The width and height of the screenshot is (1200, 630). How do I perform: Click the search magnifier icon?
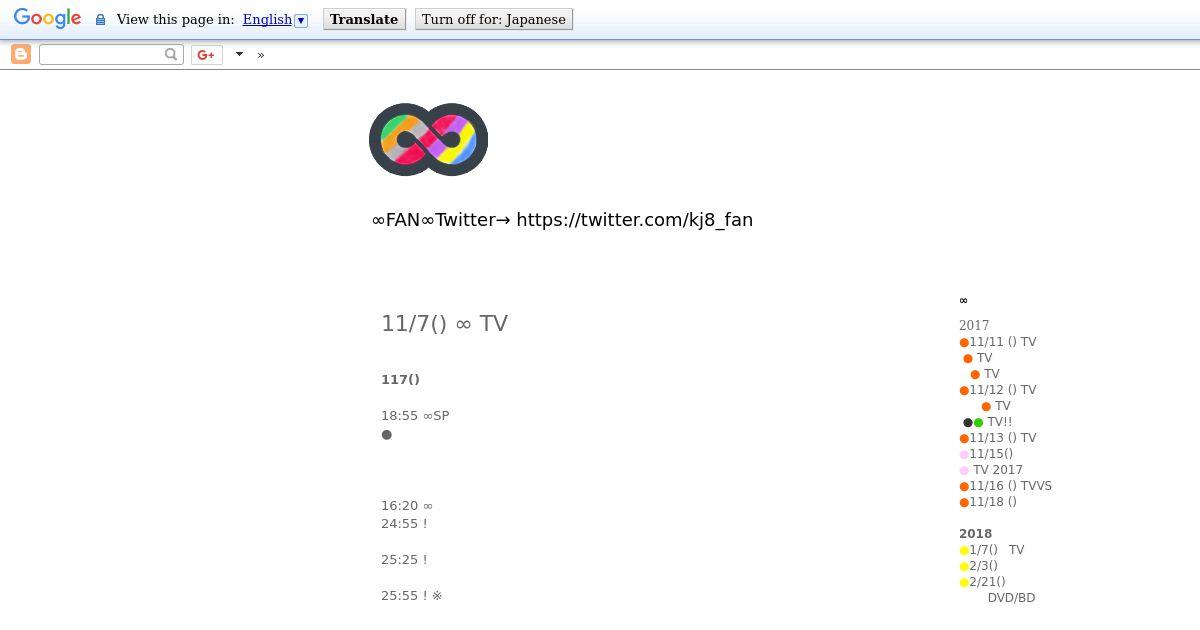coord(171,54)
